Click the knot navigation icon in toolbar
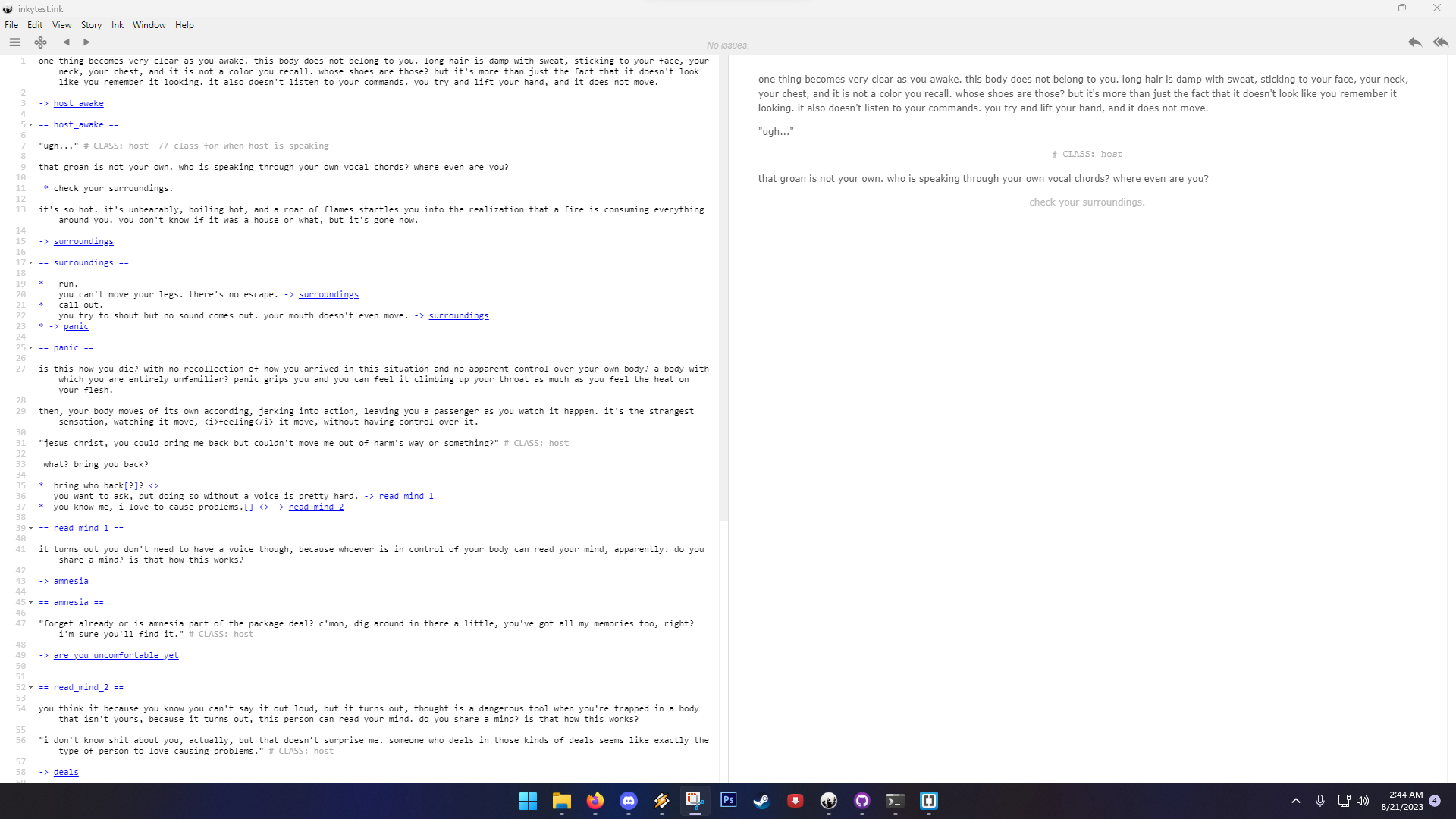Image resolution: width=1456 pixels, height=819 pixels. (41, 42)
